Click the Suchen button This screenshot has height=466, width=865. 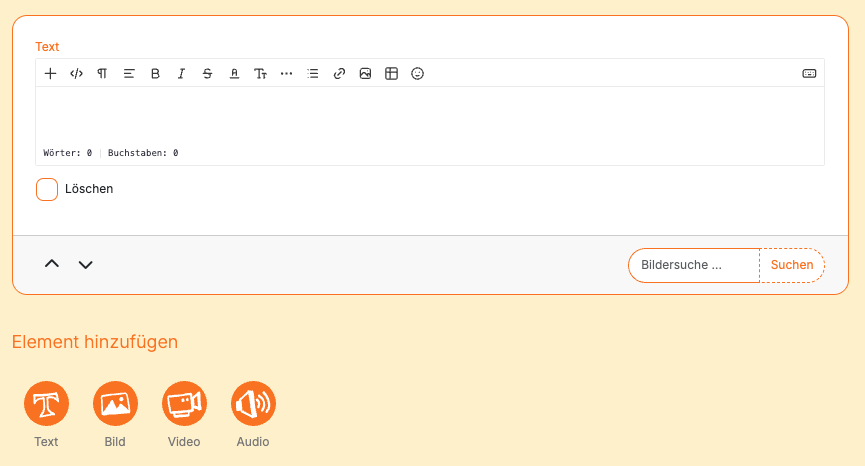coord(792,265)
